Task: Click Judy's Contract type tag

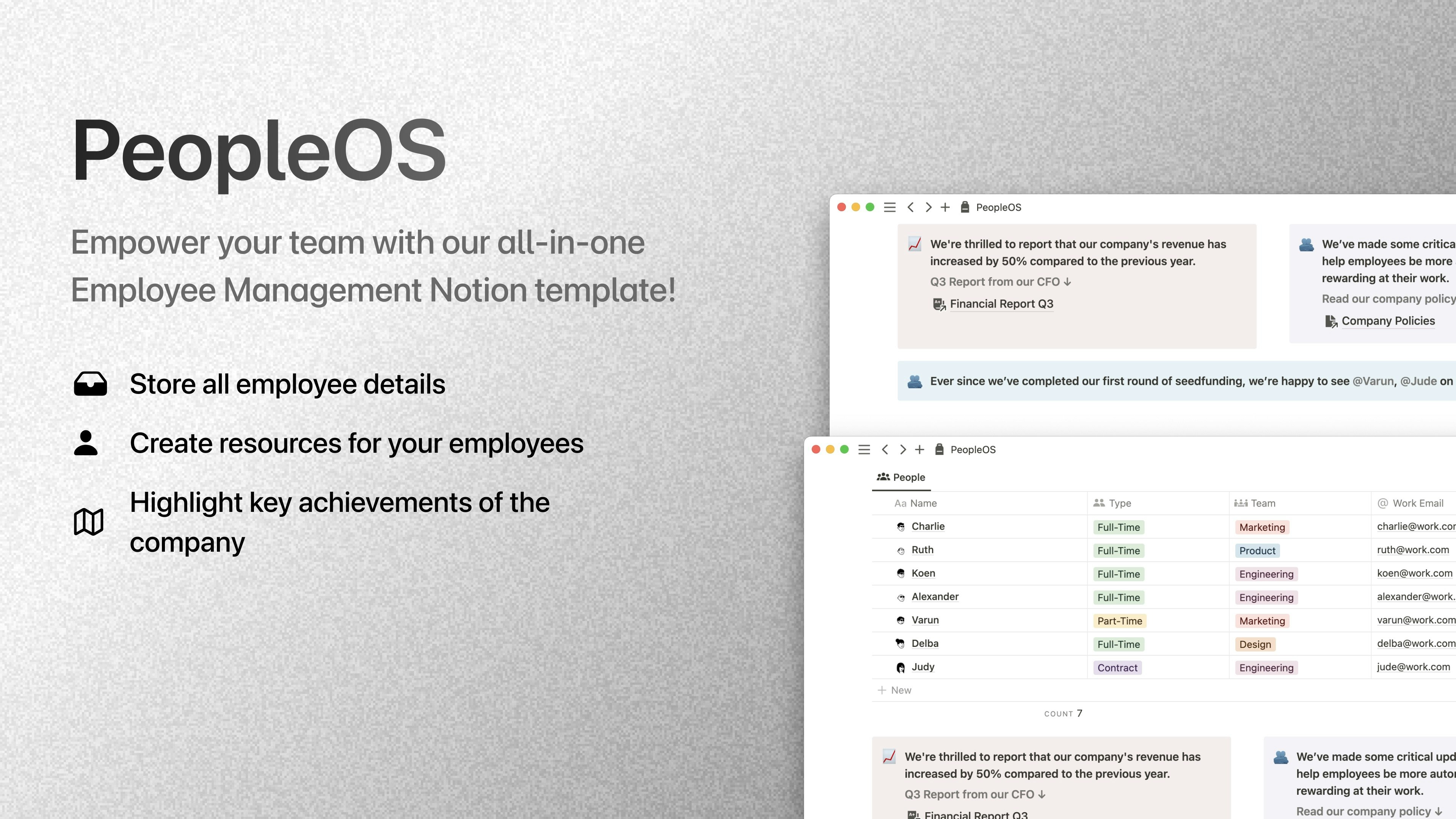Action: point(1117,668)
